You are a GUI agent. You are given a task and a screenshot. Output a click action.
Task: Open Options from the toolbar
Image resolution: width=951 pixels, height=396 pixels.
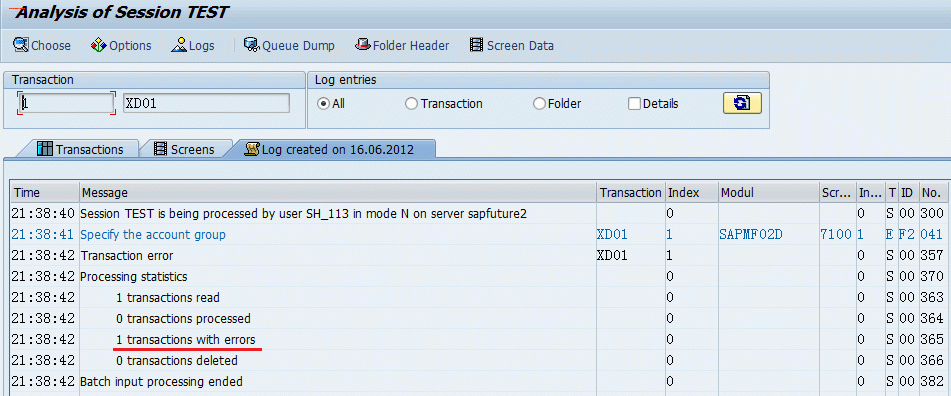tap(121, 45)
